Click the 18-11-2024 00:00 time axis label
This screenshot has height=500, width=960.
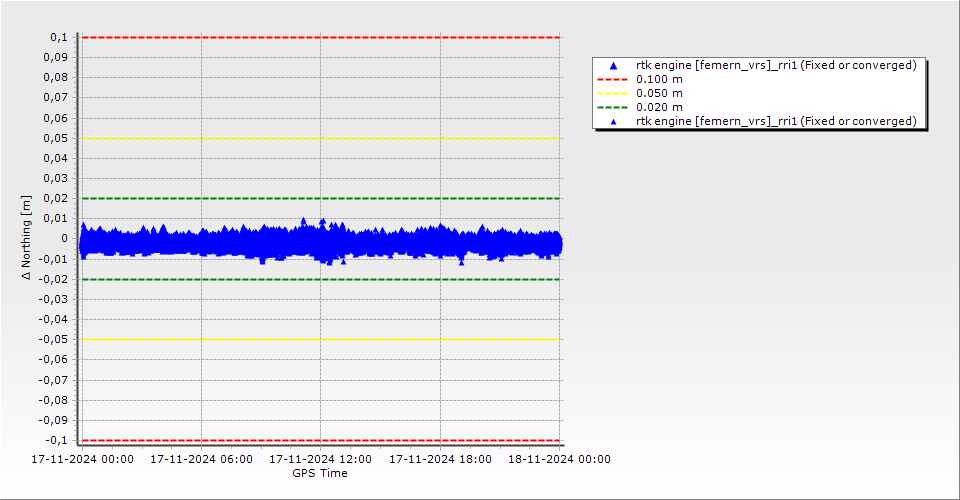pos(559,460)
